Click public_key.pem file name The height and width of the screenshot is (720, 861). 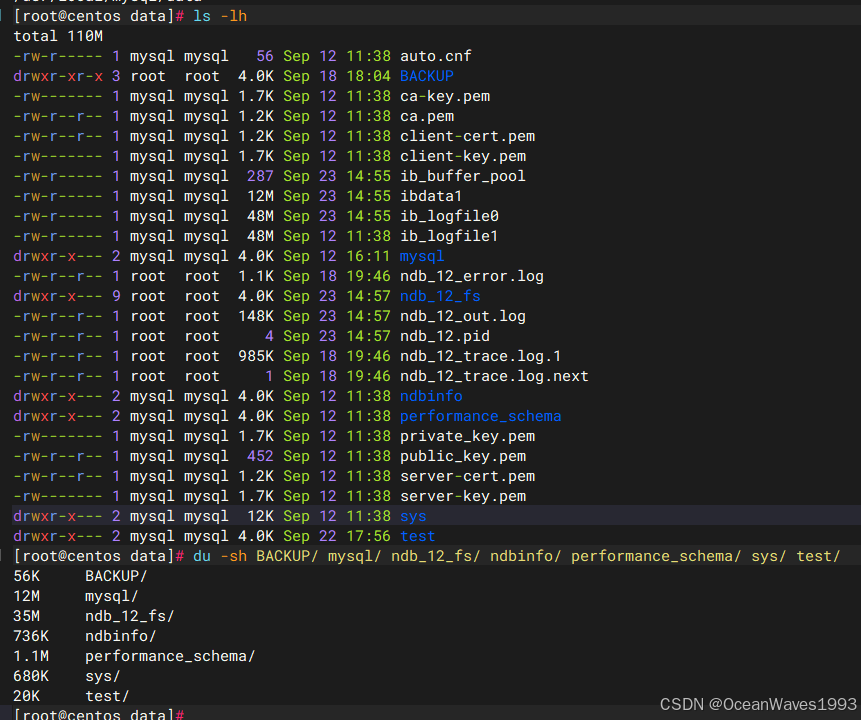tap(463, 456)
